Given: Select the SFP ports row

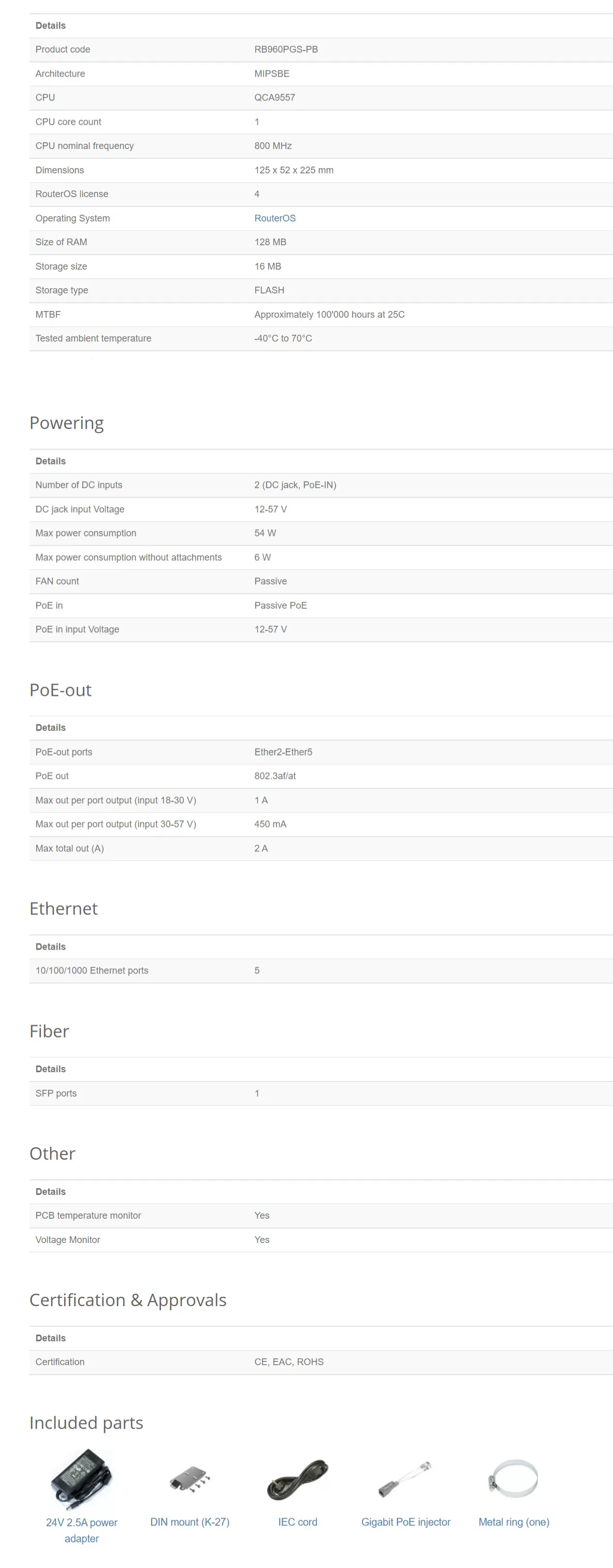Looking at the screenshot, I should (321, 1093).
